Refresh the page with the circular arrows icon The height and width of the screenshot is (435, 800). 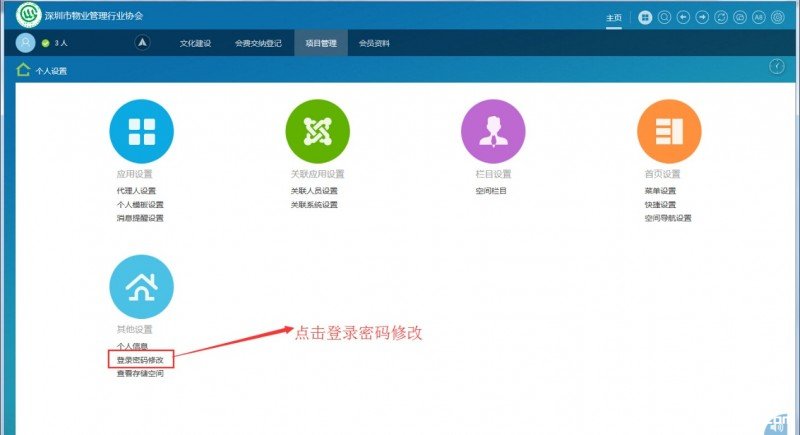point(721,17)
